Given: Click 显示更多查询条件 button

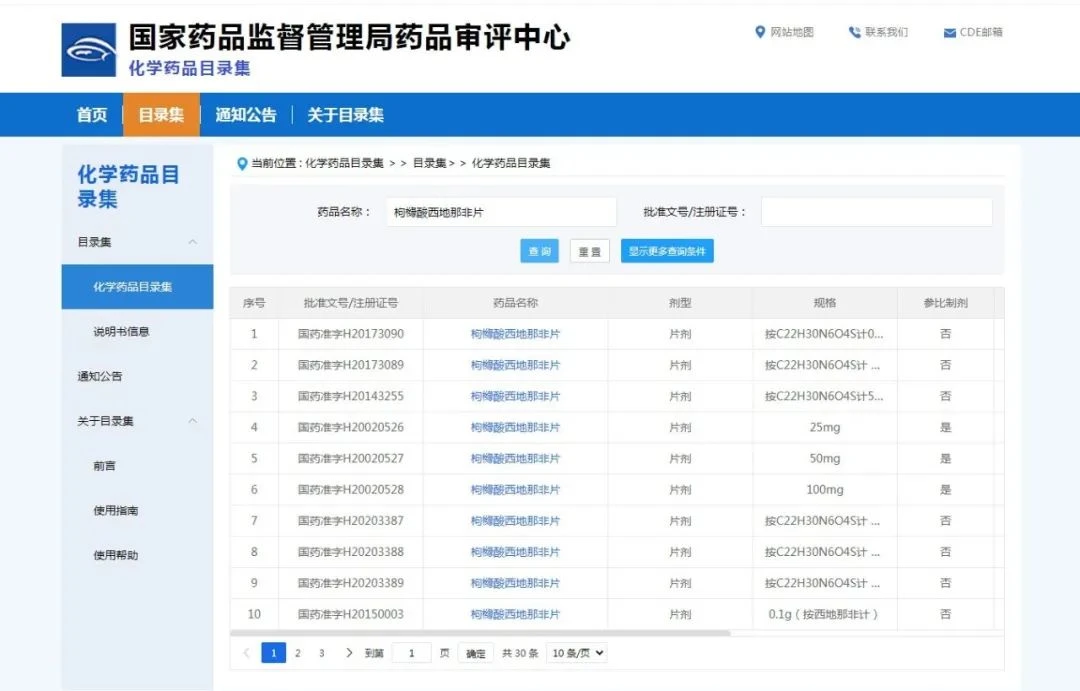Looking at the screenshot, I should pyautogui.click(x=667, y=251).
